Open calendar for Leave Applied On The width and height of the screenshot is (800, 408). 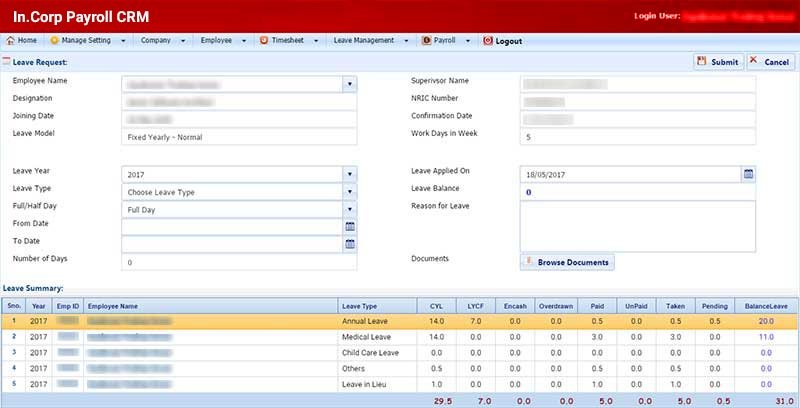pos(748,174)
